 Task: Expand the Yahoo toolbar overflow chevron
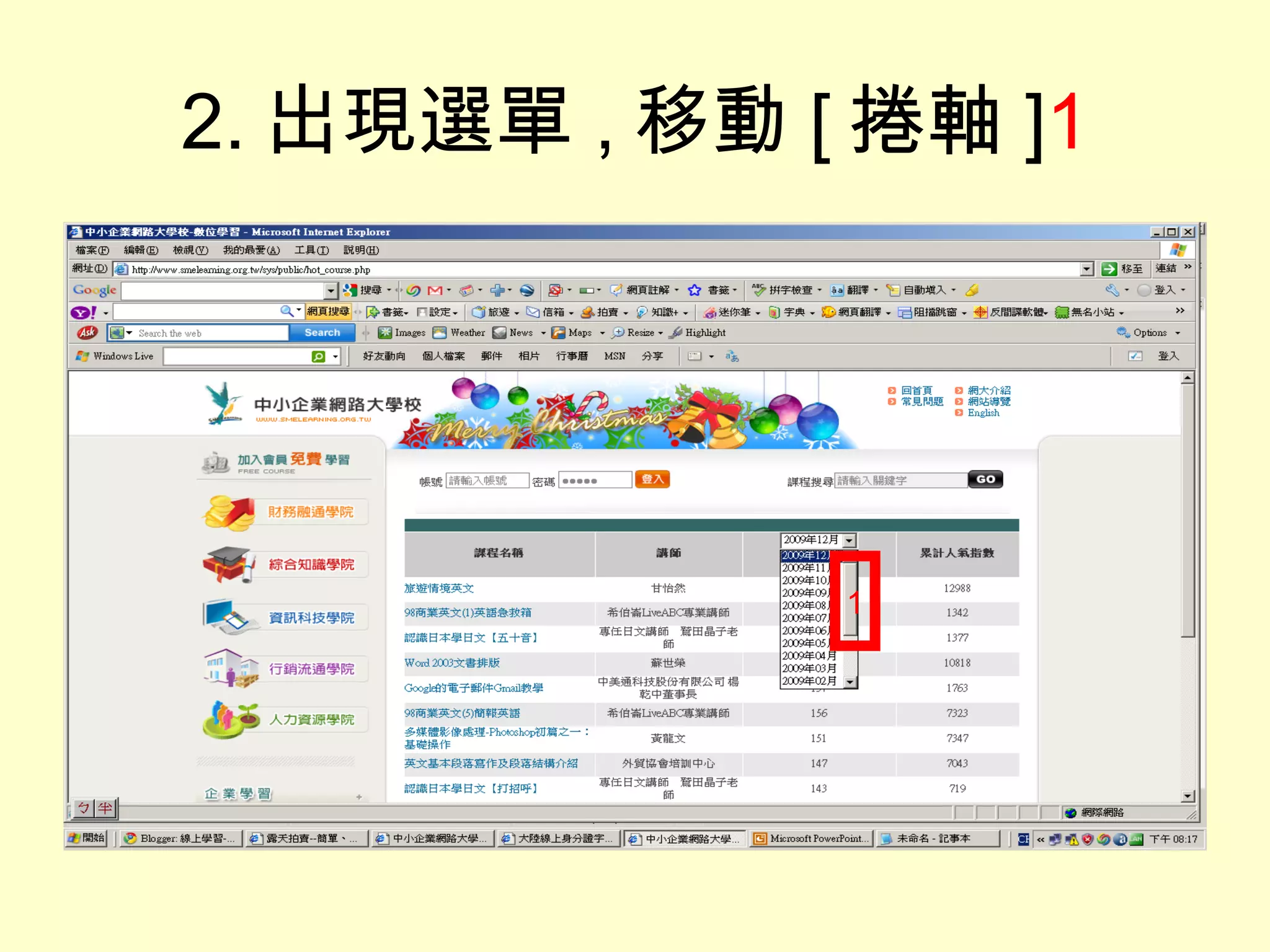[1180, 311]
